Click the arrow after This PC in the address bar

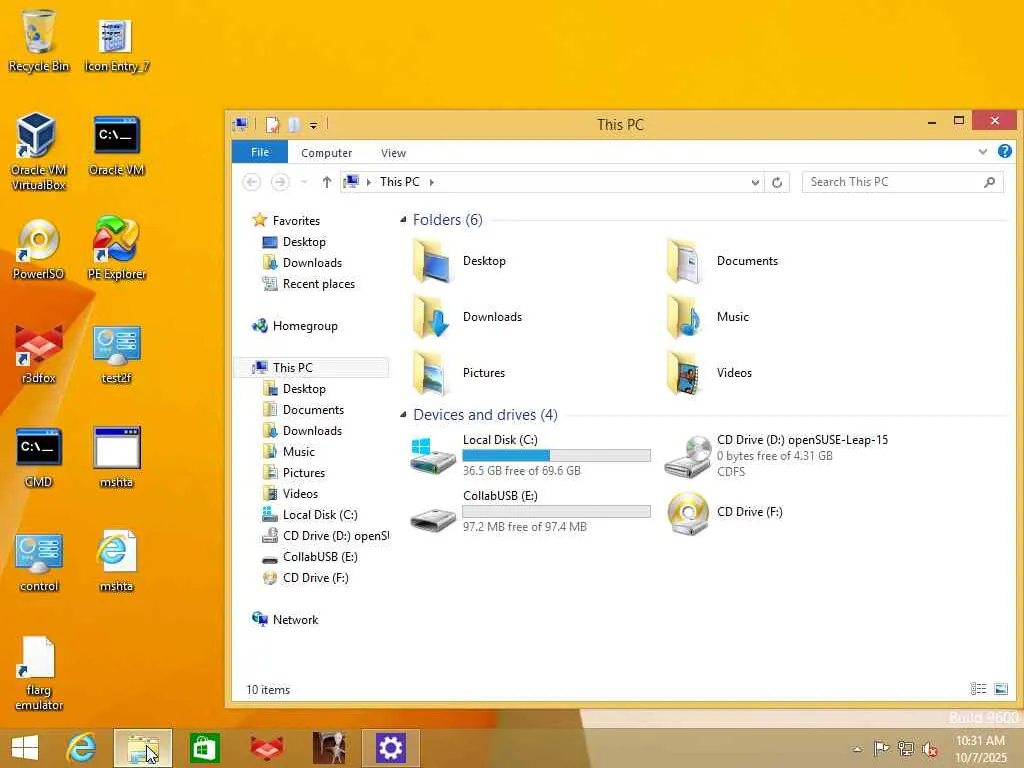click(432, 182)
